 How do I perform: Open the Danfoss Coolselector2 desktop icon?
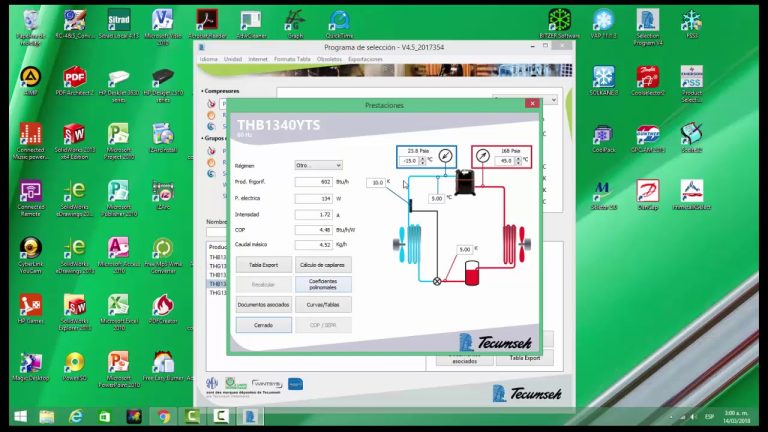point(648,81)
